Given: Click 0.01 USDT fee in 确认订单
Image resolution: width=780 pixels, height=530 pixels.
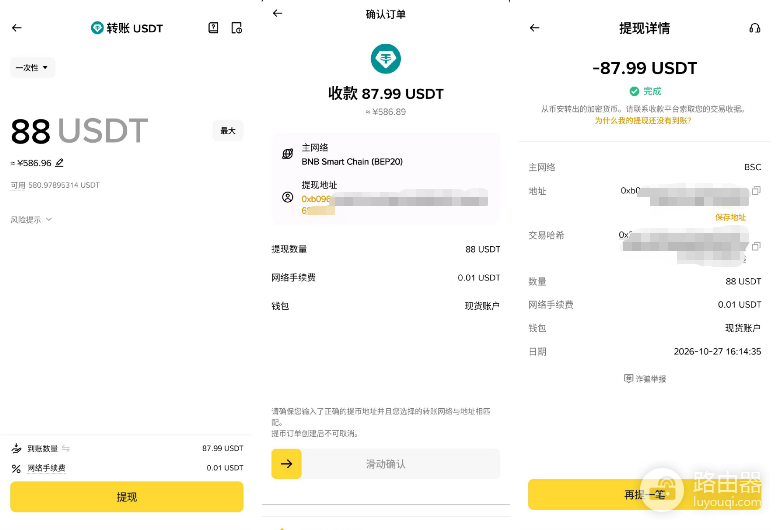Looking at the screenshot, I should point(479,278).
